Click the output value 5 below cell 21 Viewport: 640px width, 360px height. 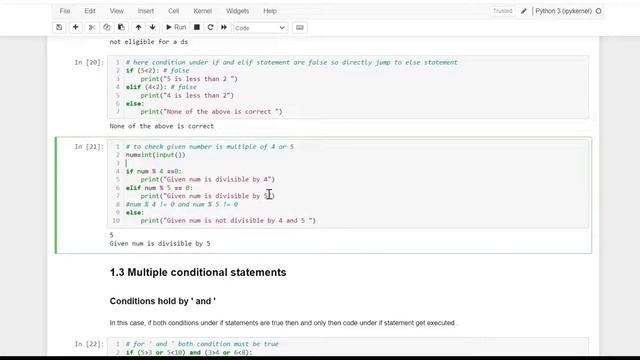(111, 235)
